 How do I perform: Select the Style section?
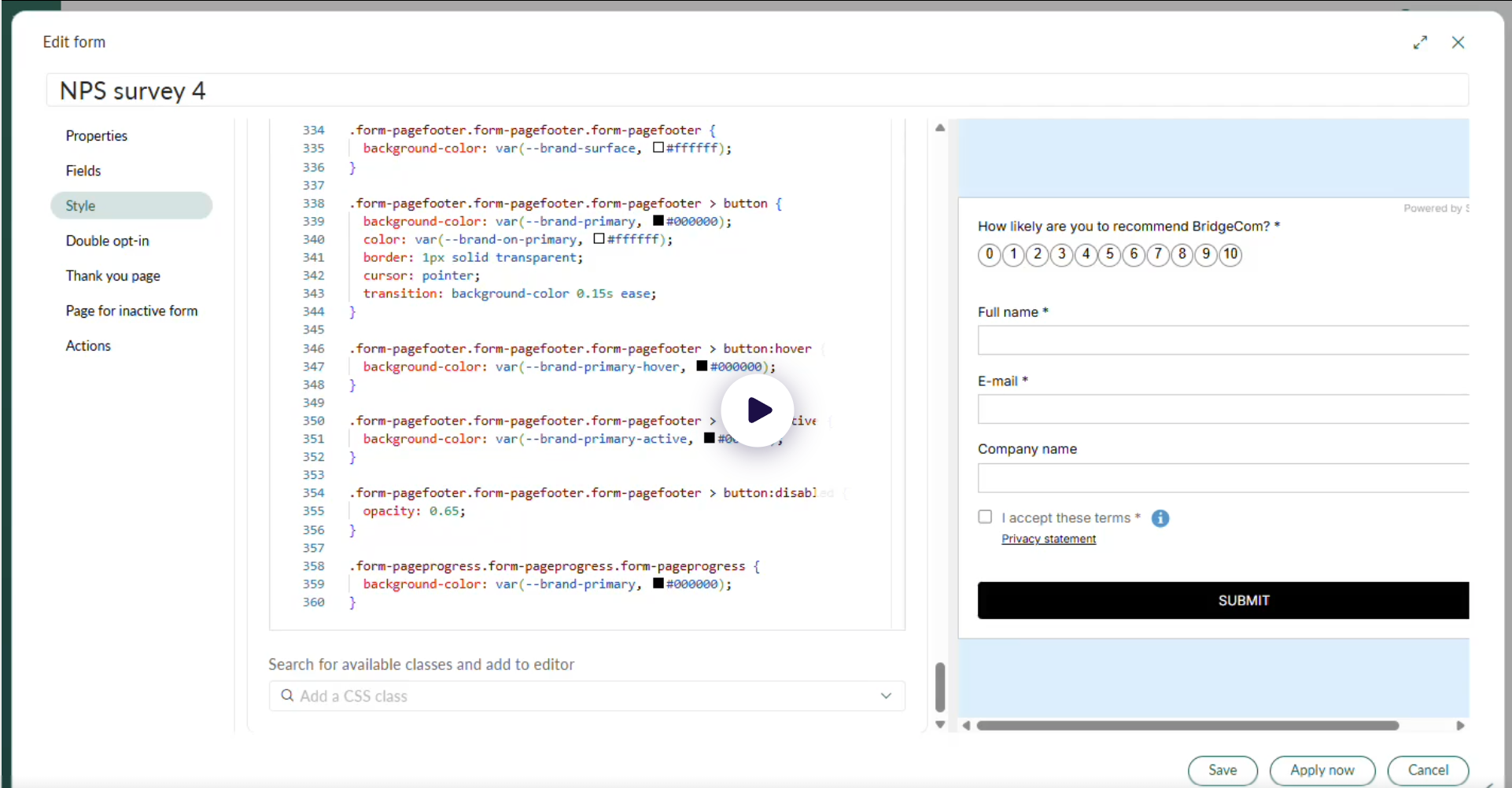coord(131,205)
